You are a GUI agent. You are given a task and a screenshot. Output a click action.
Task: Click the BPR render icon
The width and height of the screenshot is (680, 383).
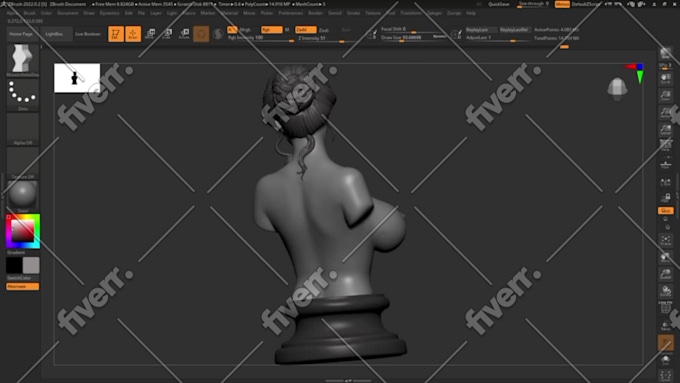pyautogui.click(x=665, y=54)
